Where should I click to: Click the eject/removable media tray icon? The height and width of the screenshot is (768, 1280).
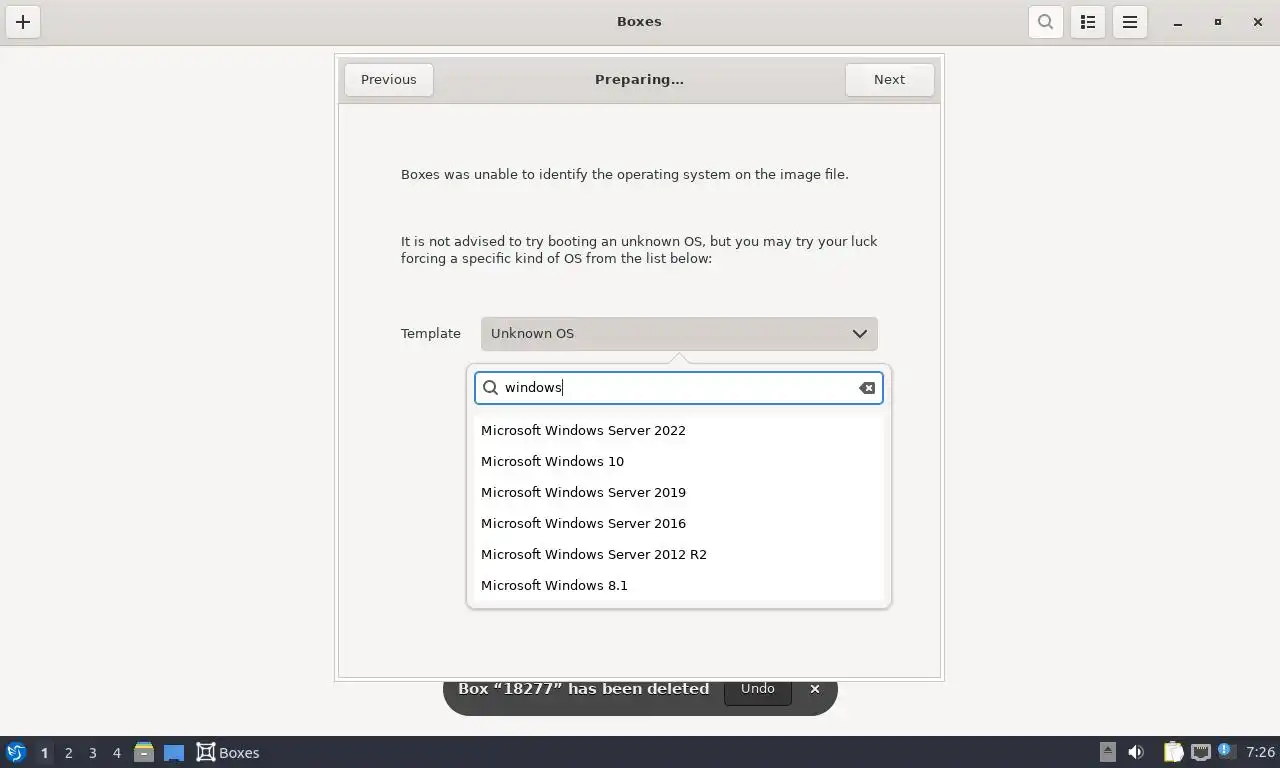click(x=1108, y=752)
